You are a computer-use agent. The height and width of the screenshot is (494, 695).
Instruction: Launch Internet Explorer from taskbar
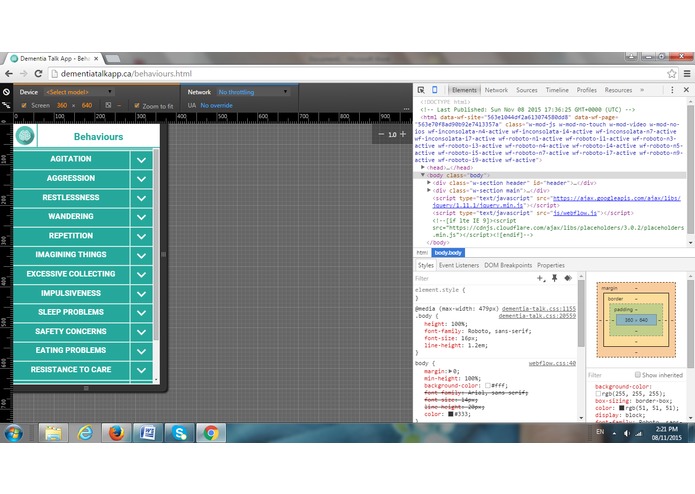point(85,433)
